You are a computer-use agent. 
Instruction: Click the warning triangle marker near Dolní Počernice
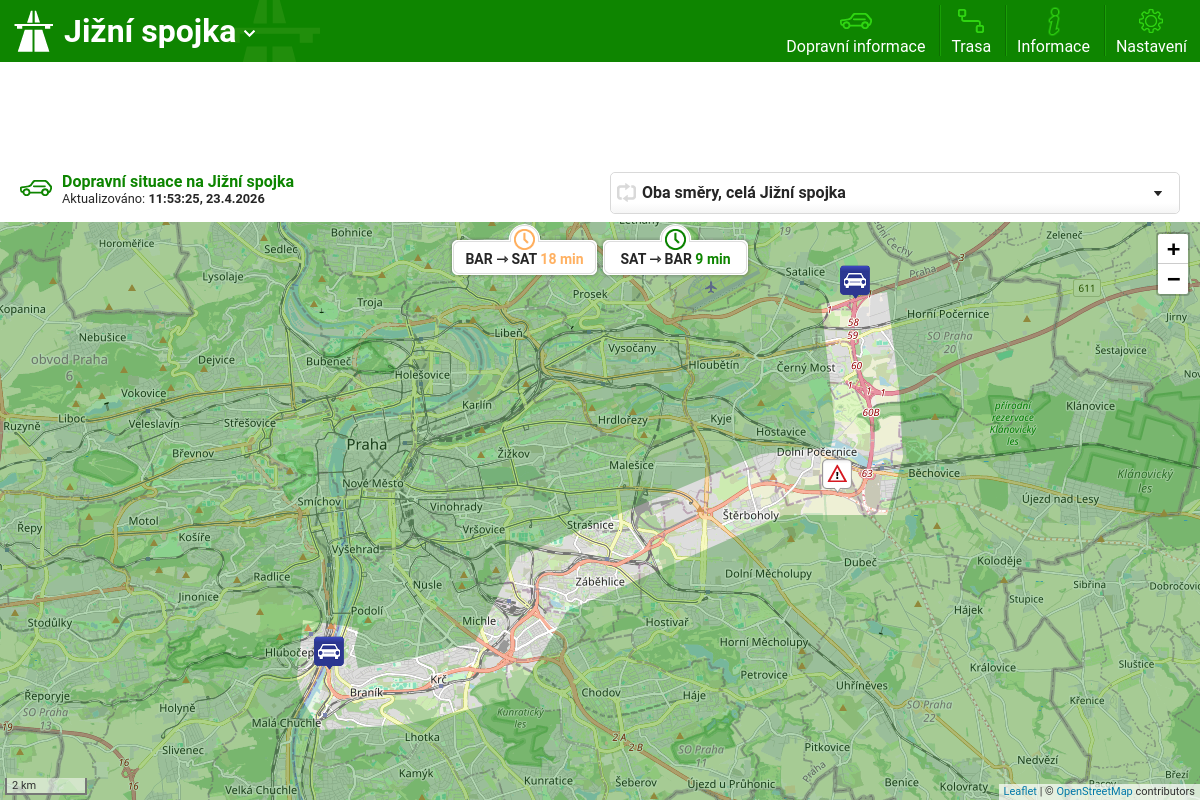point(837,474)
